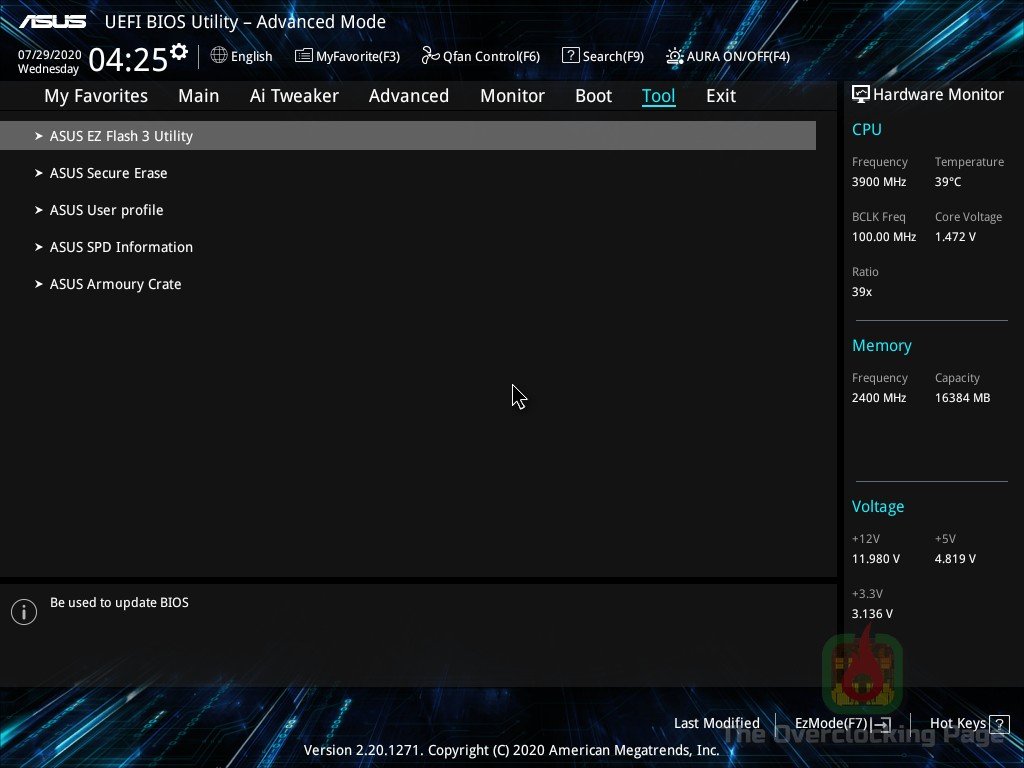Viewport: 1024px width, 768px height.
Task: Open the BIOS Search function
Action: (603, 56)
